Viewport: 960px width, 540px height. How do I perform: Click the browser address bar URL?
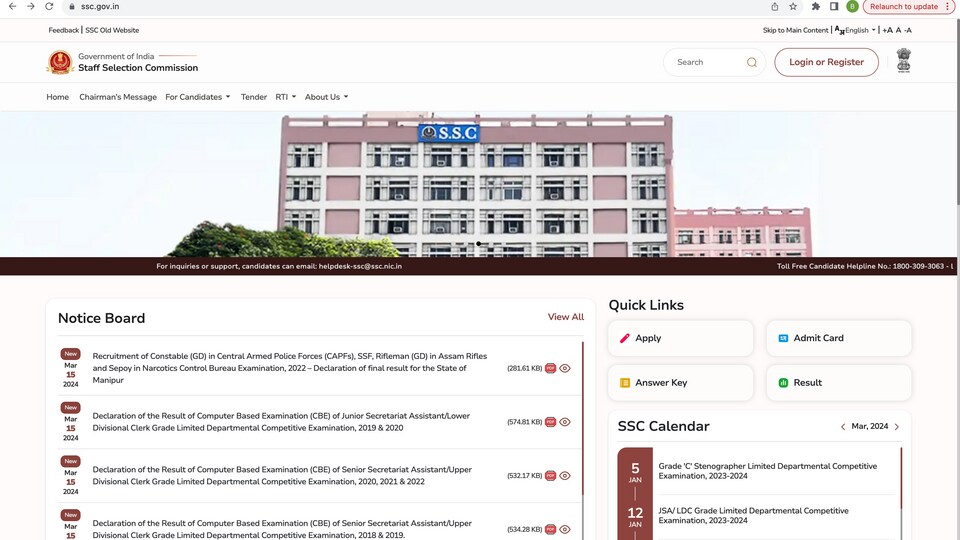pyautogui.click(x=100, y=6)
